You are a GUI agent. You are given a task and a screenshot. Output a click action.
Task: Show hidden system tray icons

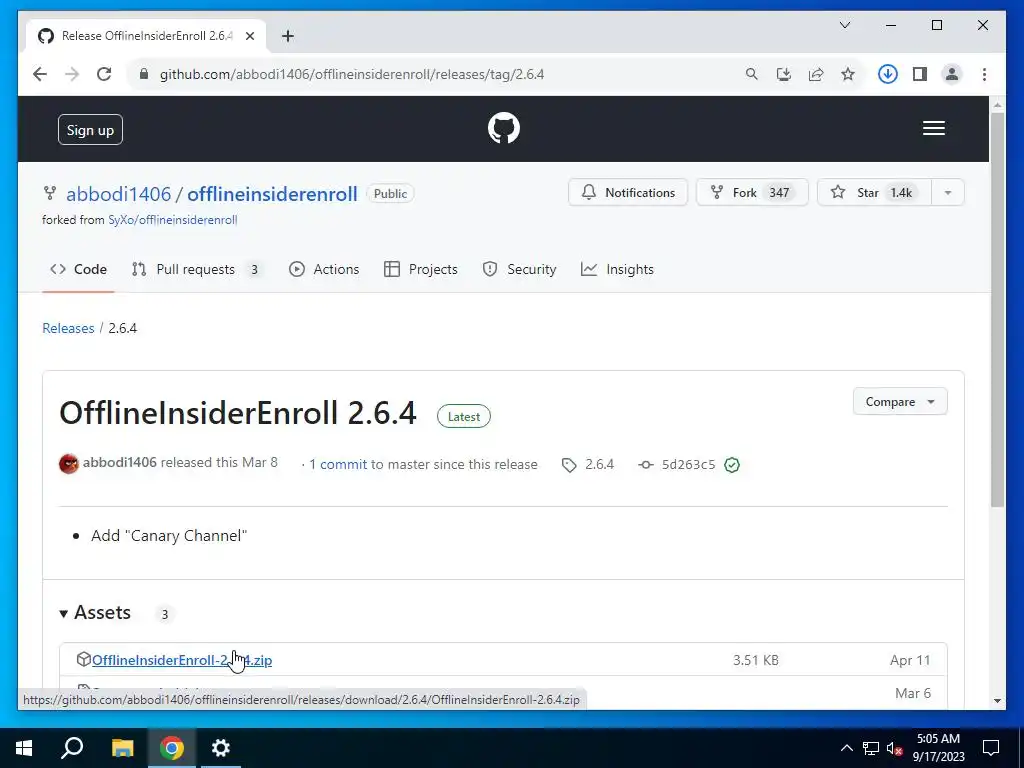click(x=846, y=748)
